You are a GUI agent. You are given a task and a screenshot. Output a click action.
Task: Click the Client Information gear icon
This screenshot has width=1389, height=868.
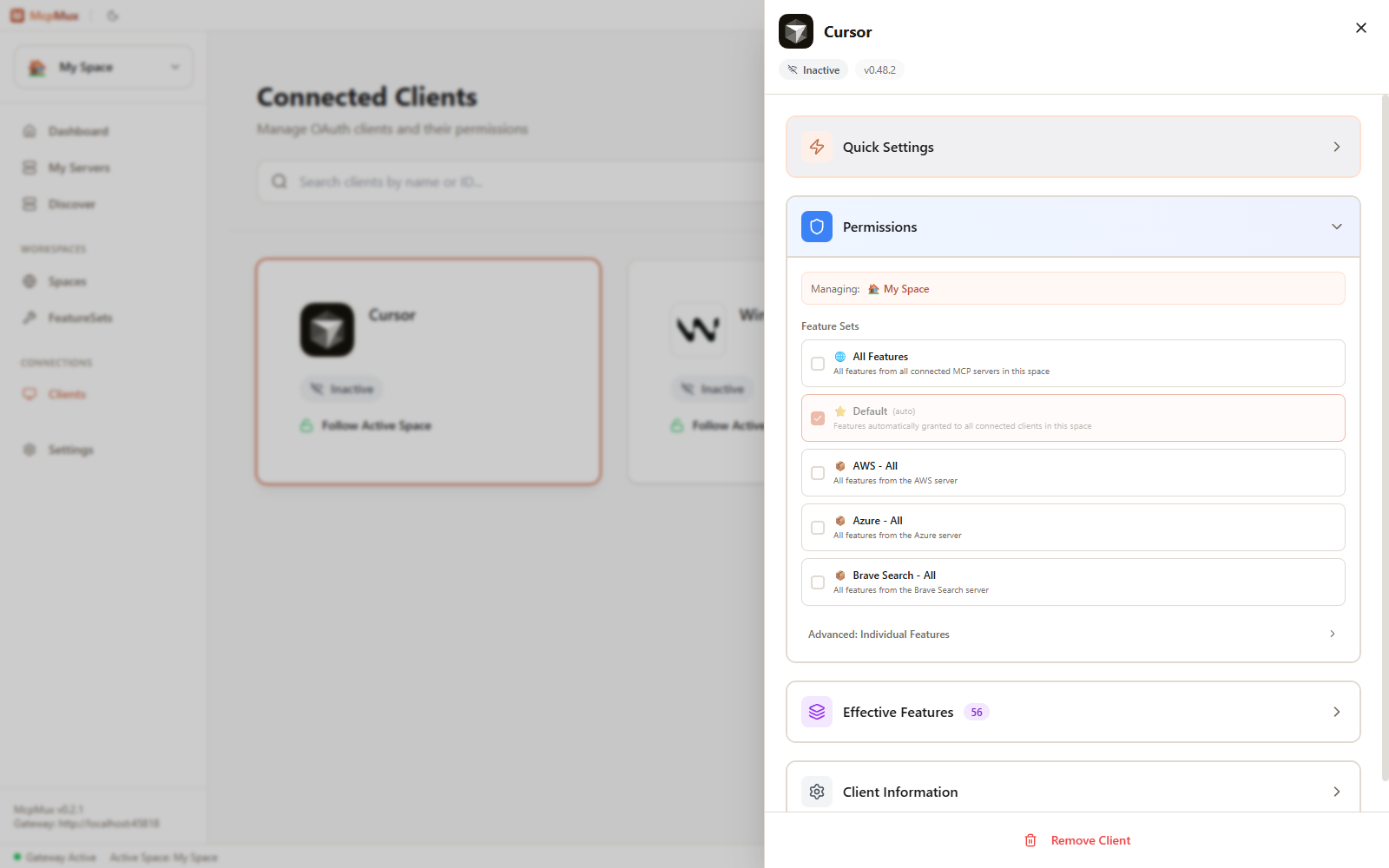pos(816,792)
